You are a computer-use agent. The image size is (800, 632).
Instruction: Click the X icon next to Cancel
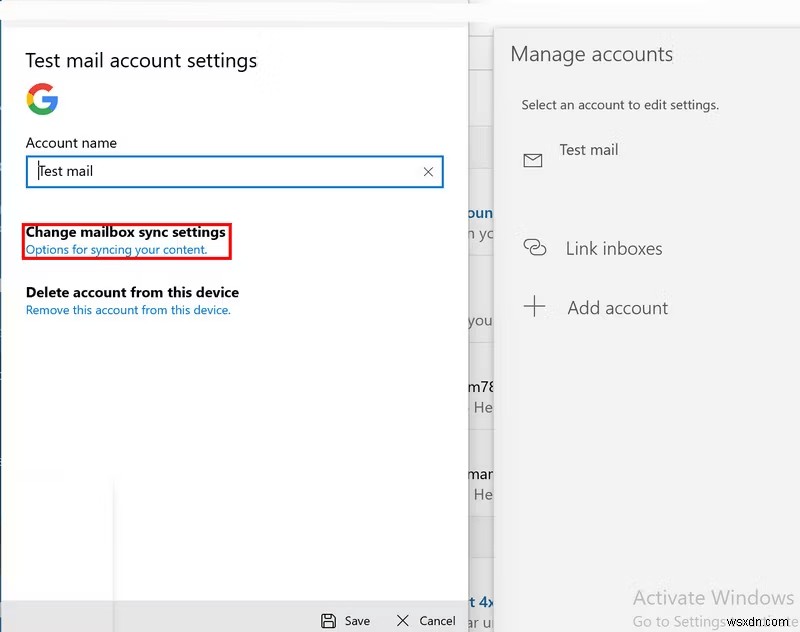[403, 620]
